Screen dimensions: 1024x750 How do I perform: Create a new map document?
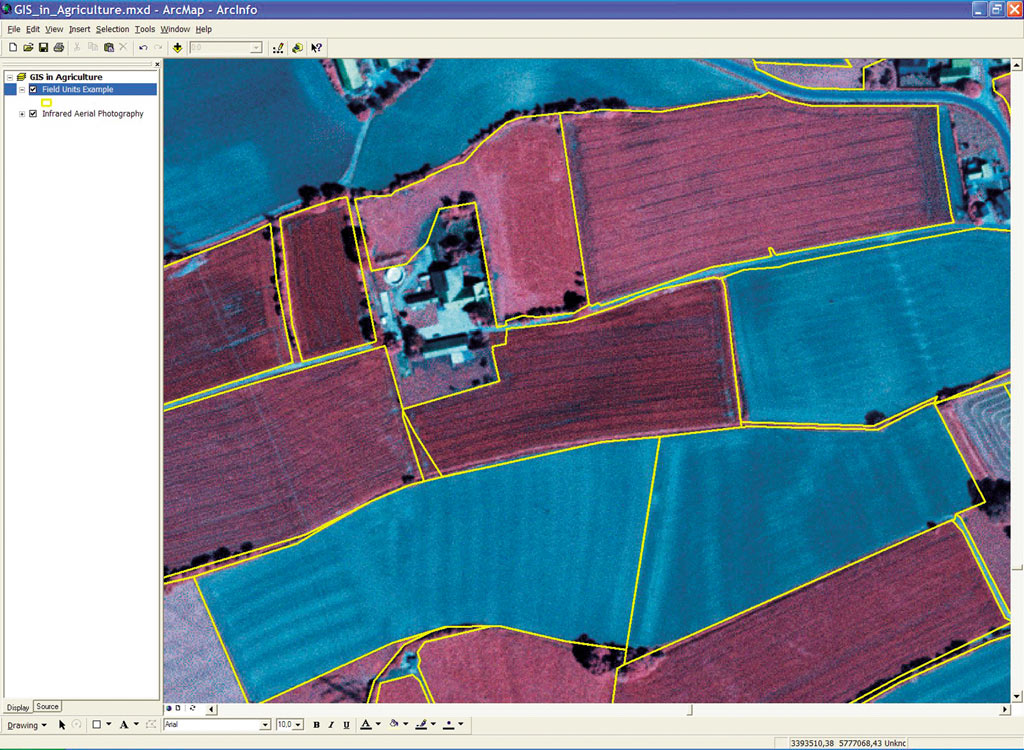(x=12, y=48)
